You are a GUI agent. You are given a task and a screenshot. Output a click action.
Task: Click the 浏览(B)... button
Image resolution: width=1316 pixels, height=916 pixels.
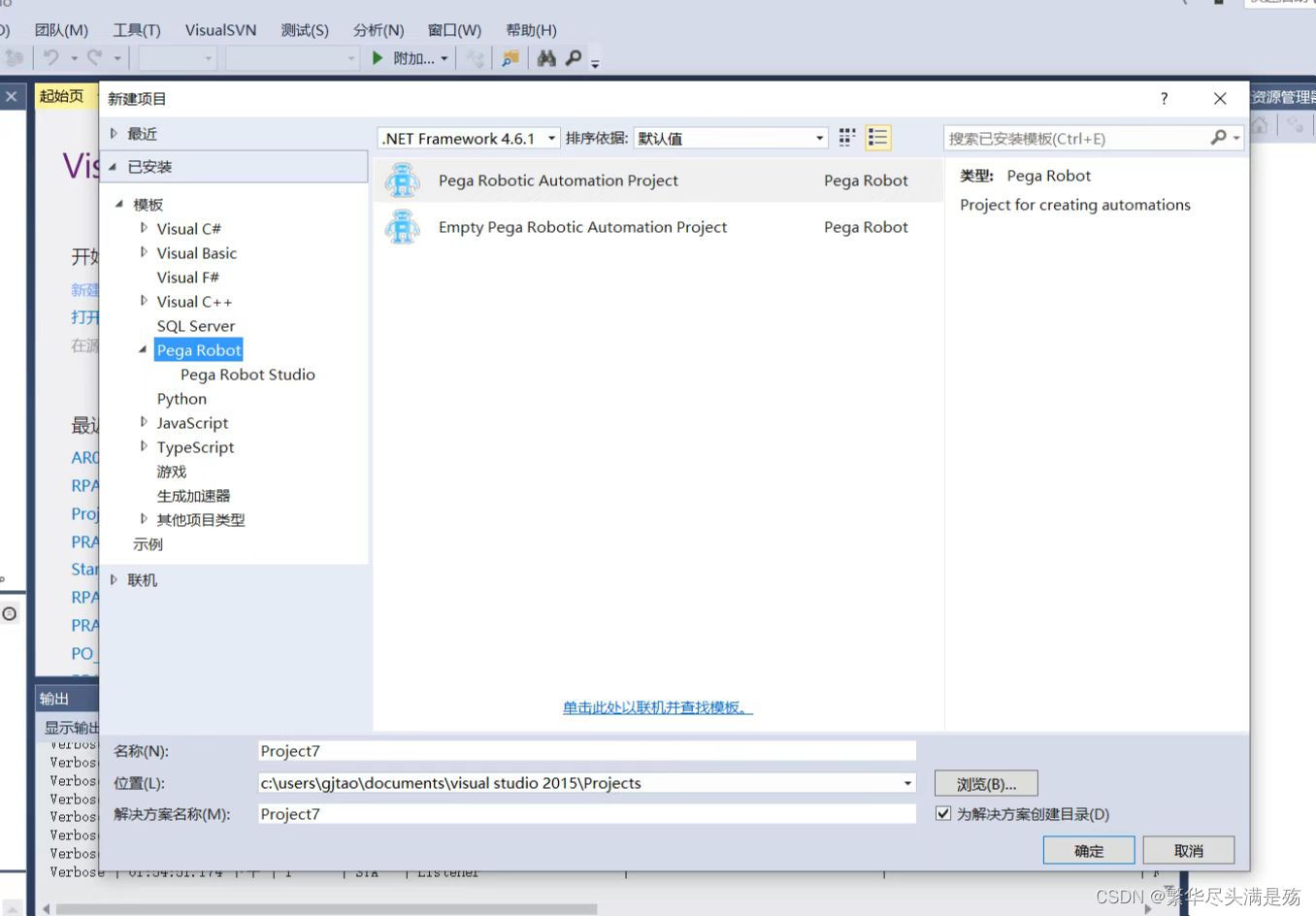(x=986, y=783)
